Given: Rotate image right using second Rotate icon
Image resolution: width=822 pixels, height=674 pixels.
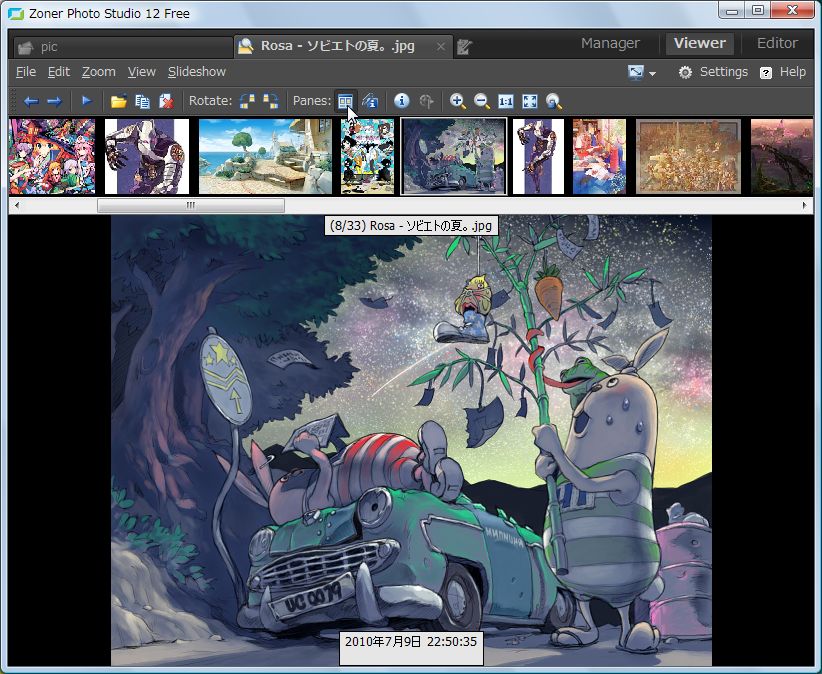Looking at the screenshot, I should pyautogui.click(x=271, y=101).
